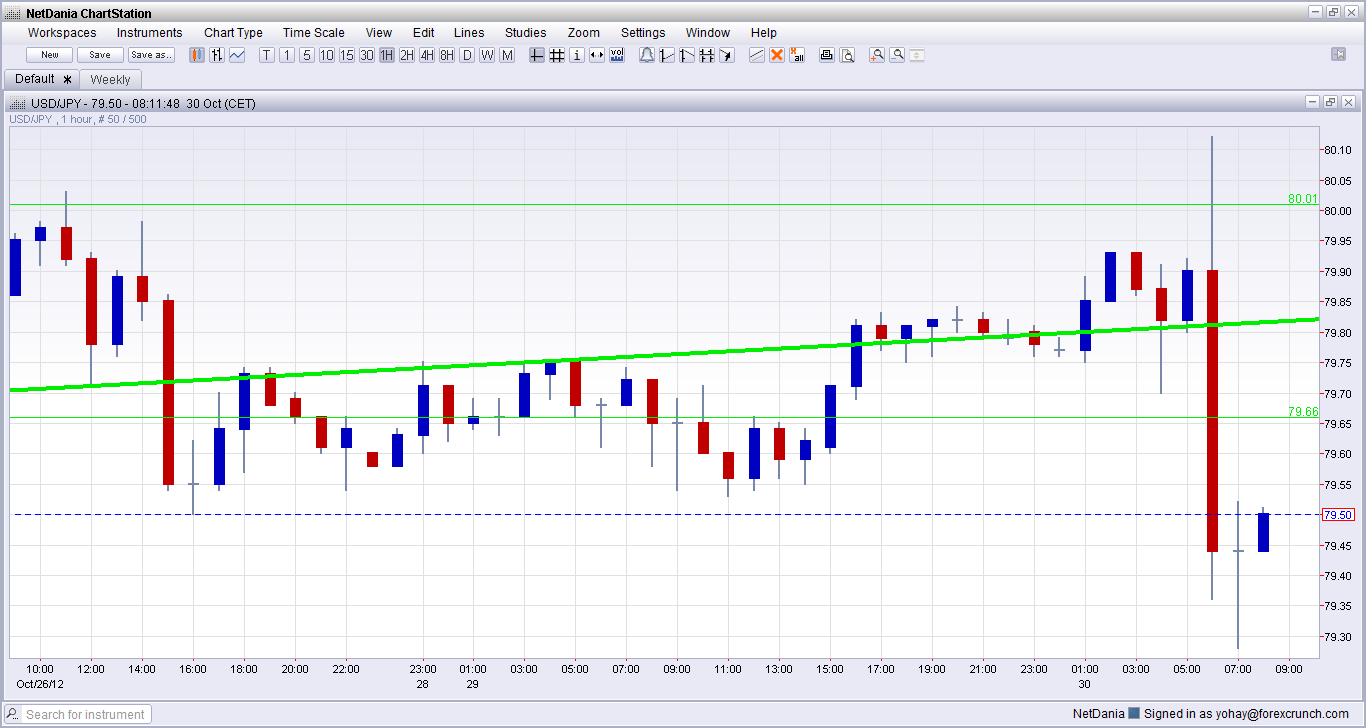This screenshot has width=1366, height=728.
Task: Click the print icon in toolbar
Action: click(827, 55)
